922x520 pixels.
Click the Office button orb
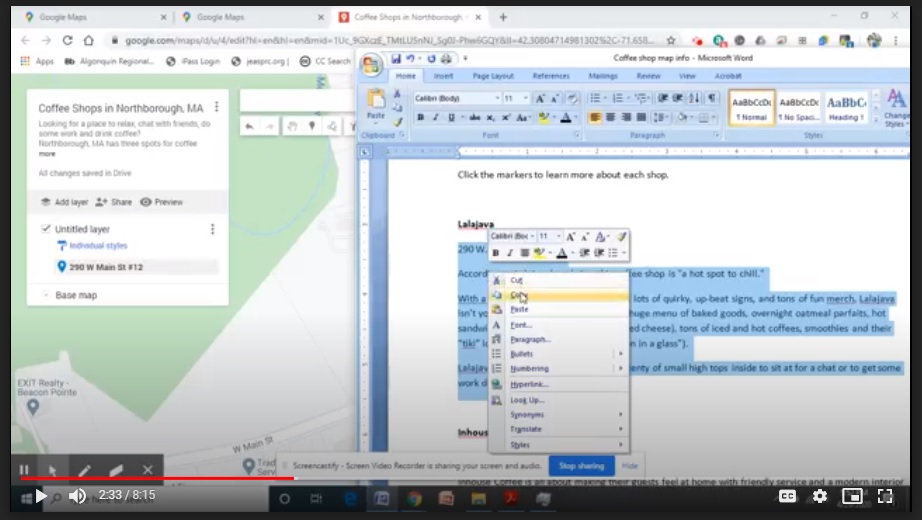point(372,64)
